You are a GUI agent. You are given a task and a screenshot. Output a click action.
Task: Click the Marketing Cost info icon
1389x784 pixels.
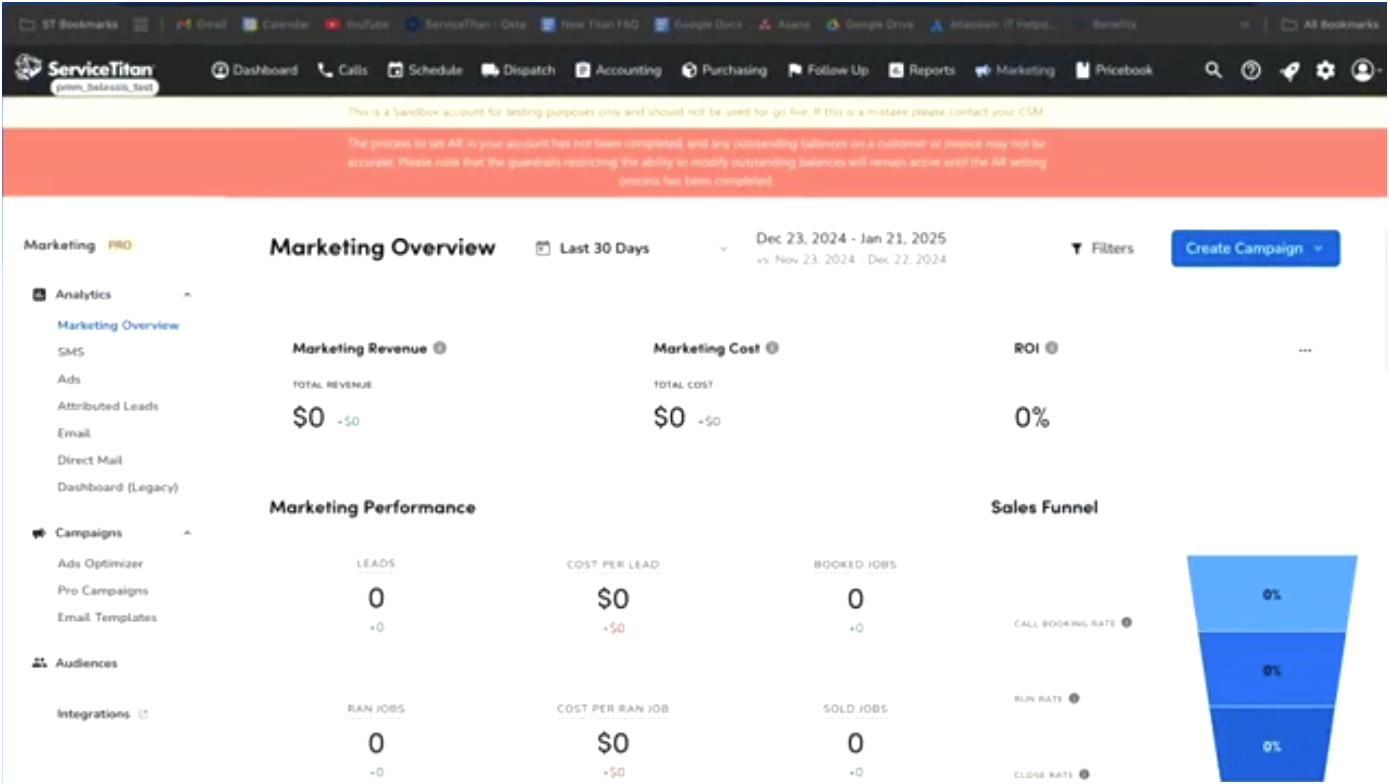[x=772, y=348]
